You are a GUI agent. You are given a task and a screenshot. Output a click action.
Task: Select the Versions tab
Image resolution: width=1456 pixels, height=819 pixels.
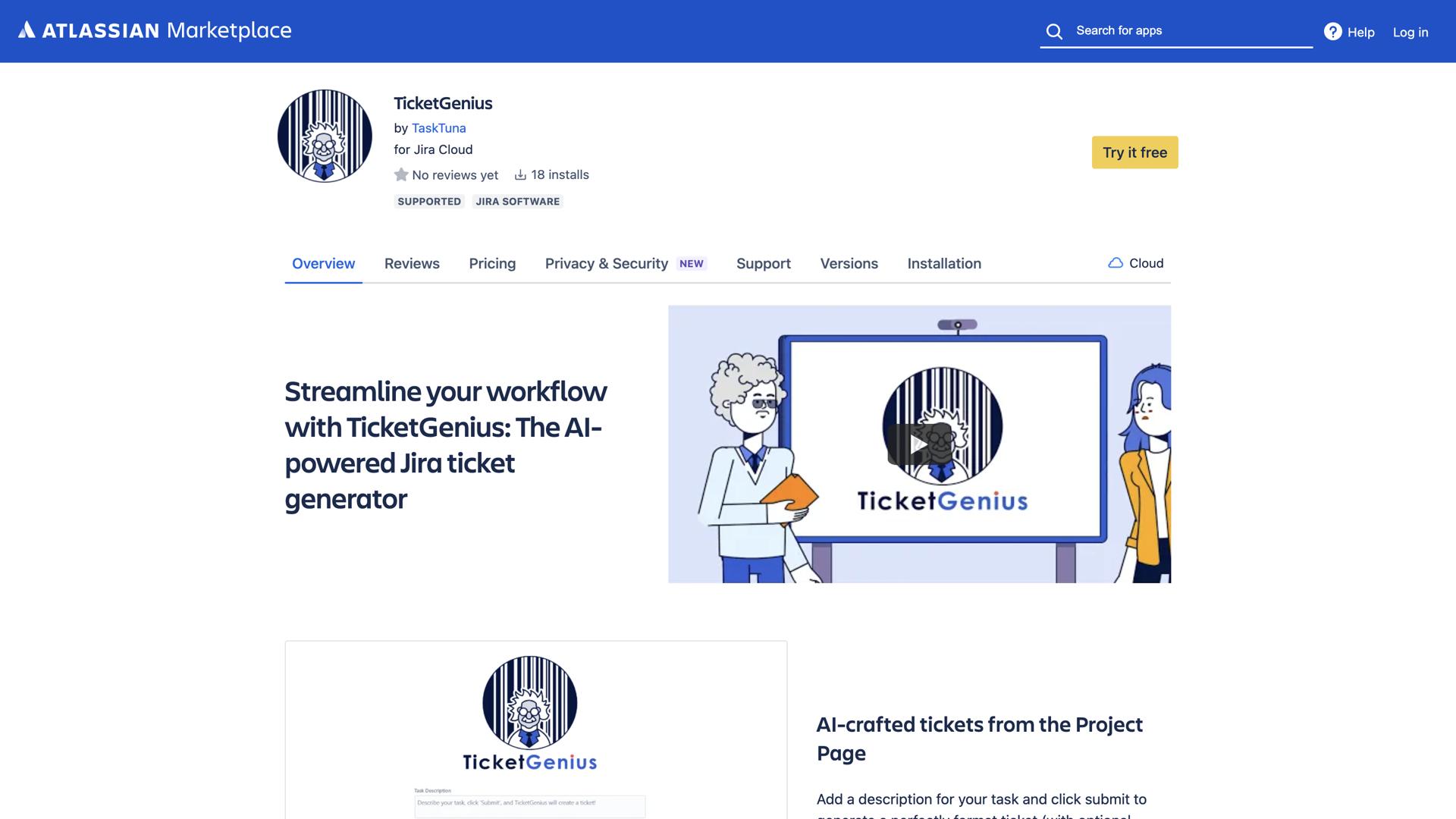tap(849, 264)
